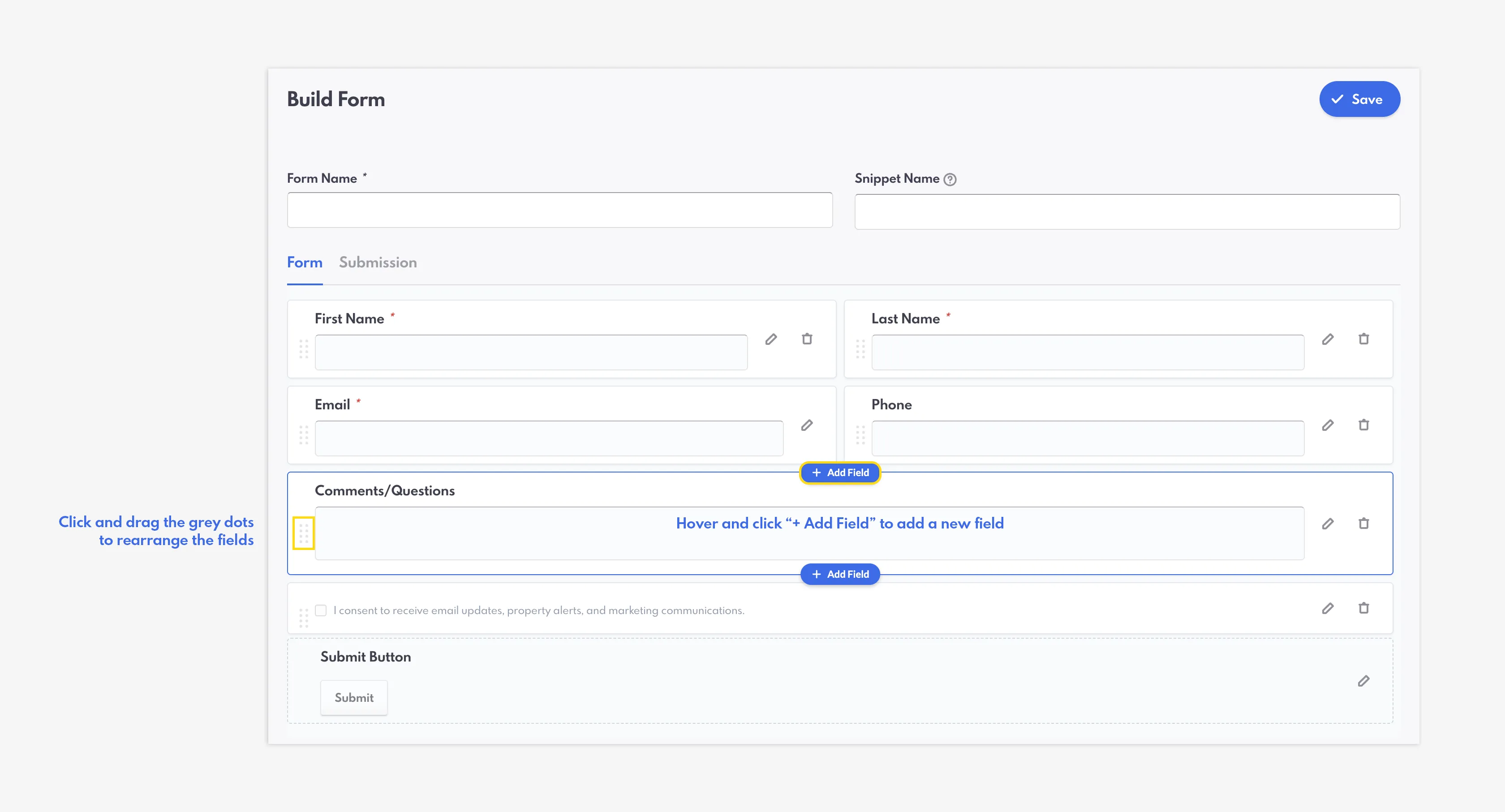Edit the Phone field via pencil icon

click(1328, 425)
